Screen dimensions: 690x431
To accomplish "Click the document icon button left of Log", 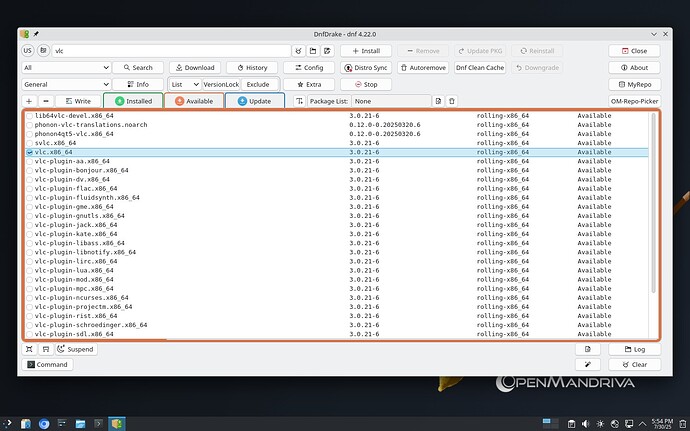I will (588, 349).
